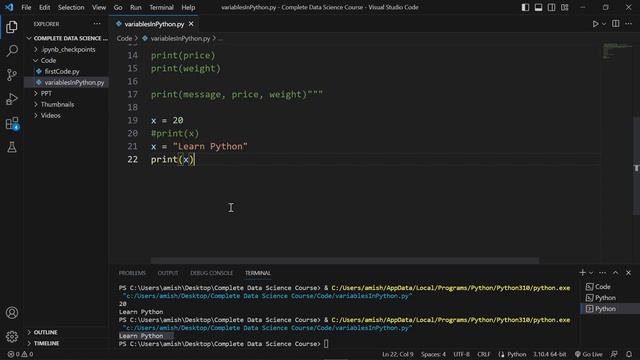This screenshot has width=640, height=360.
Task: Open errors and warnings status indicator
Action: pyautogui.click(x=20, y=354)
